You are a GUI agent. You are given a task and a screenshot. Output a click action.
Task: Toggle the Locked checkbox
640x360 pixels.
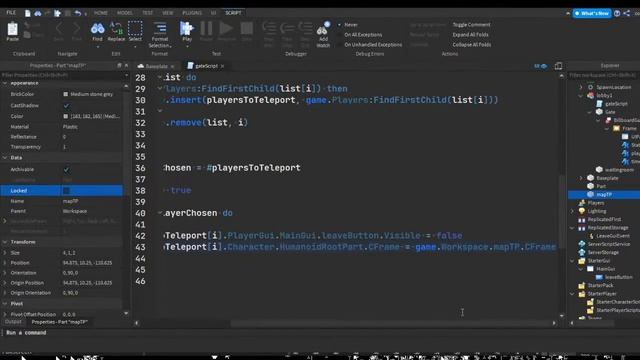click(66, 191)
